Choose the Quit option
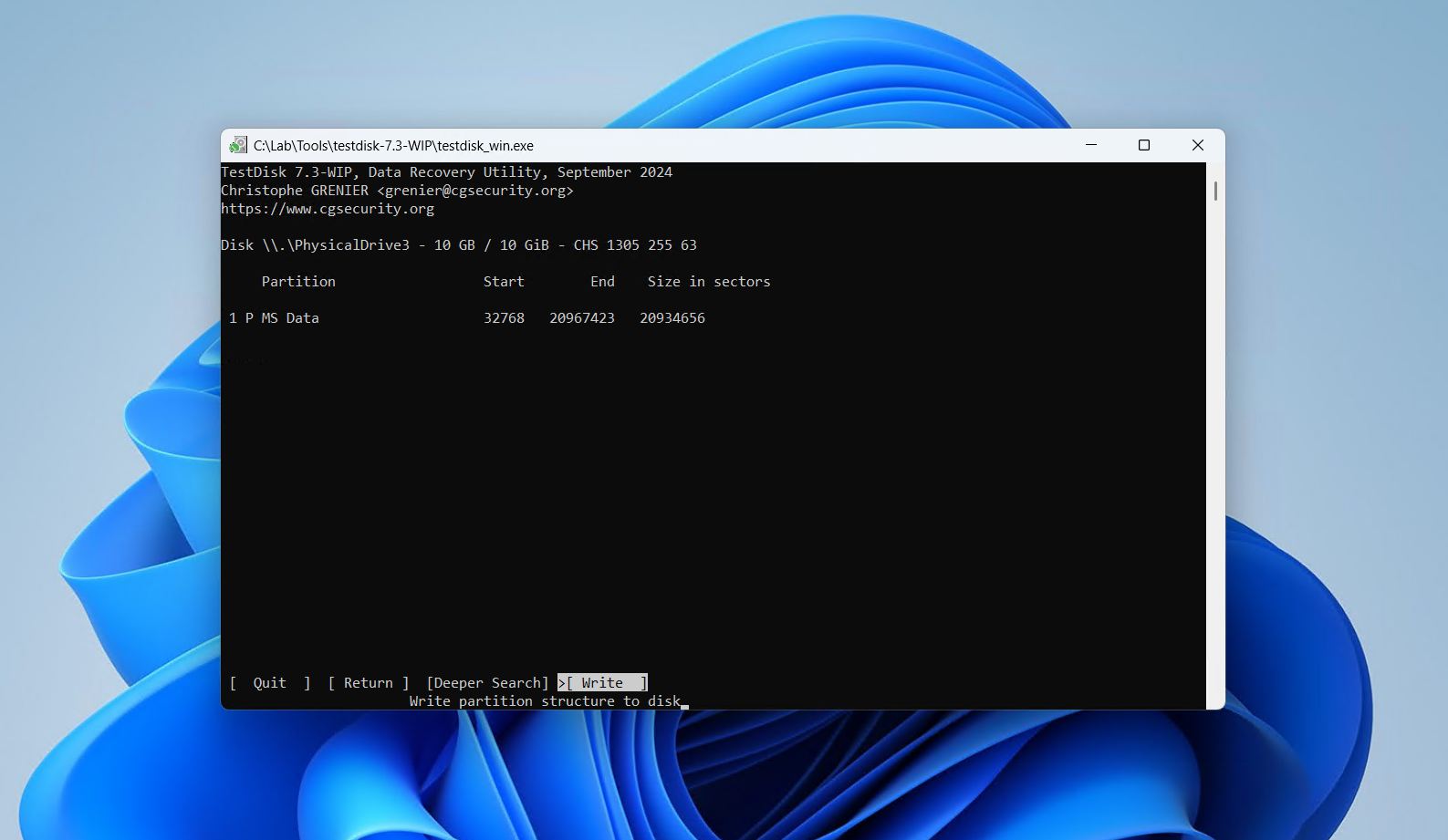The height and width of the screenshot is (840, 1448). click(x=270, y=682)
